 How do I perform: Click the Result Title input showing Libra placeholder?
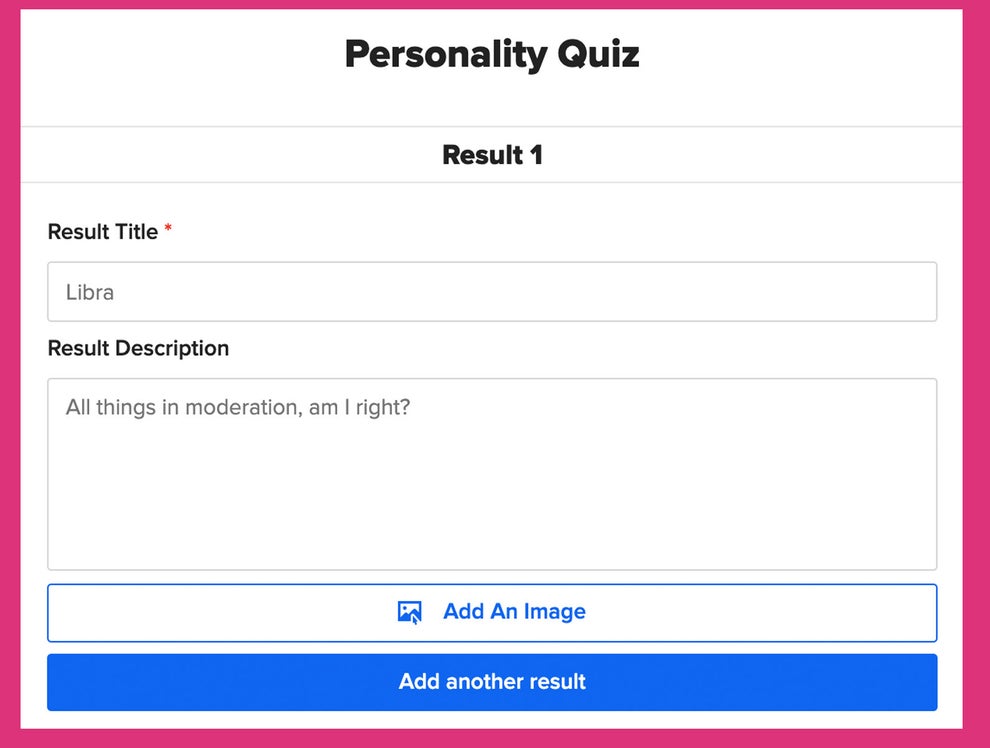coord(492,291)
